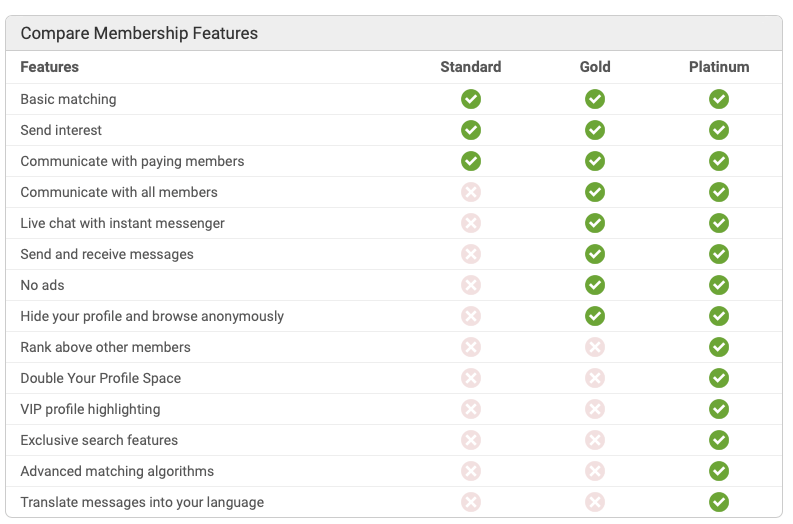
Task: Click the Translate messages into your language label
Action: 142,502
